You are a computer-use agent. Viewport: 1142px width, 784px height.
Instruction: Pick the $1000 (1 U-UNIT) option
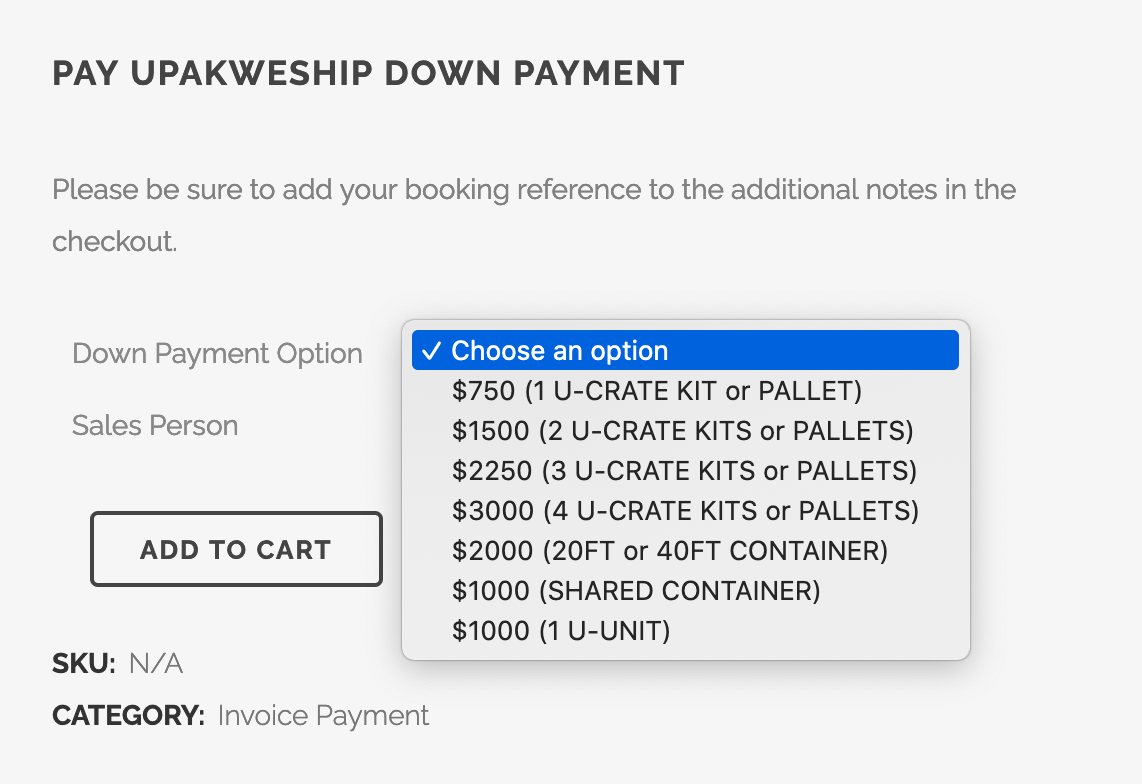560,631
